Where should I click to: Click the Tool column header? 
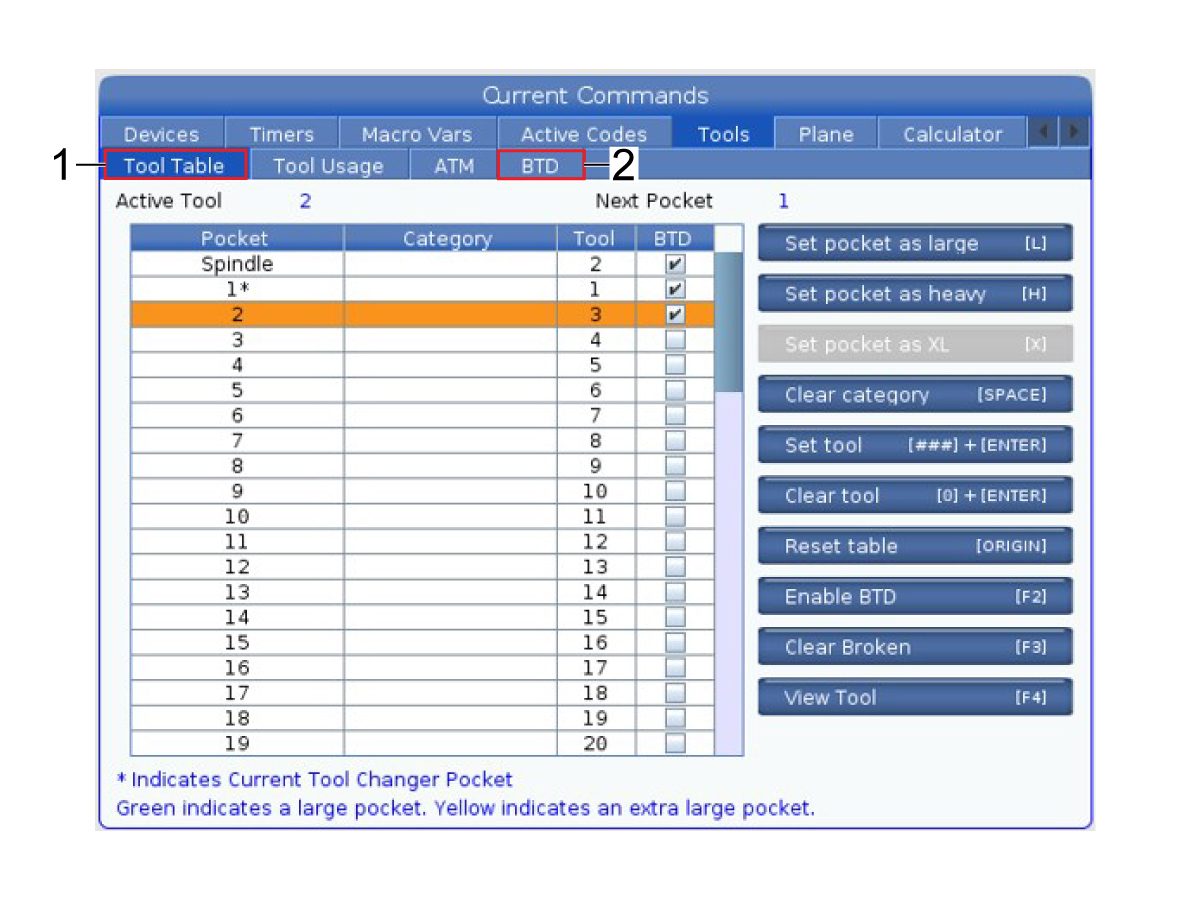tap(596, 239)
